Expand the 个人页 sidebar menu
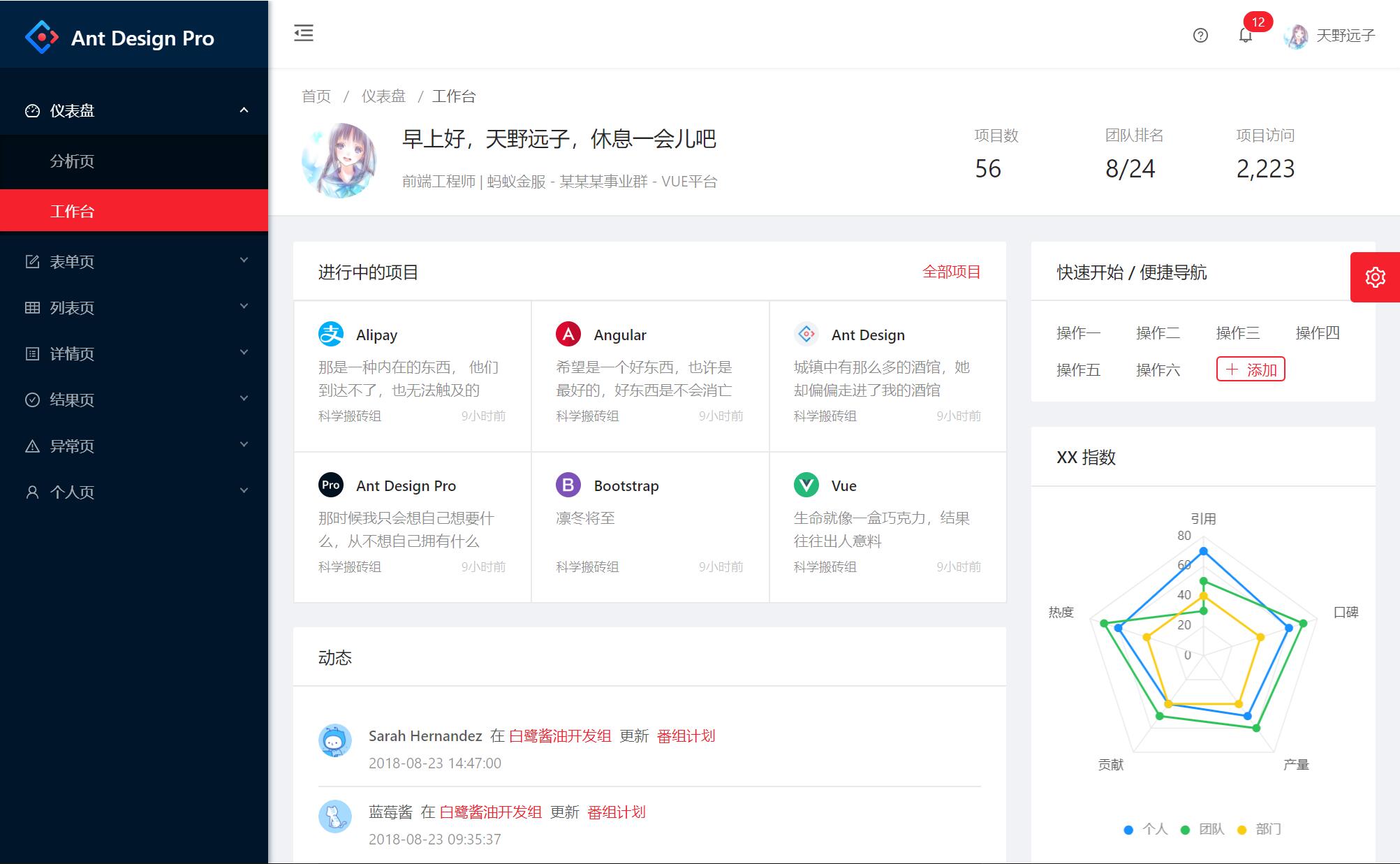1400x864 pixels. coord(134,492)
